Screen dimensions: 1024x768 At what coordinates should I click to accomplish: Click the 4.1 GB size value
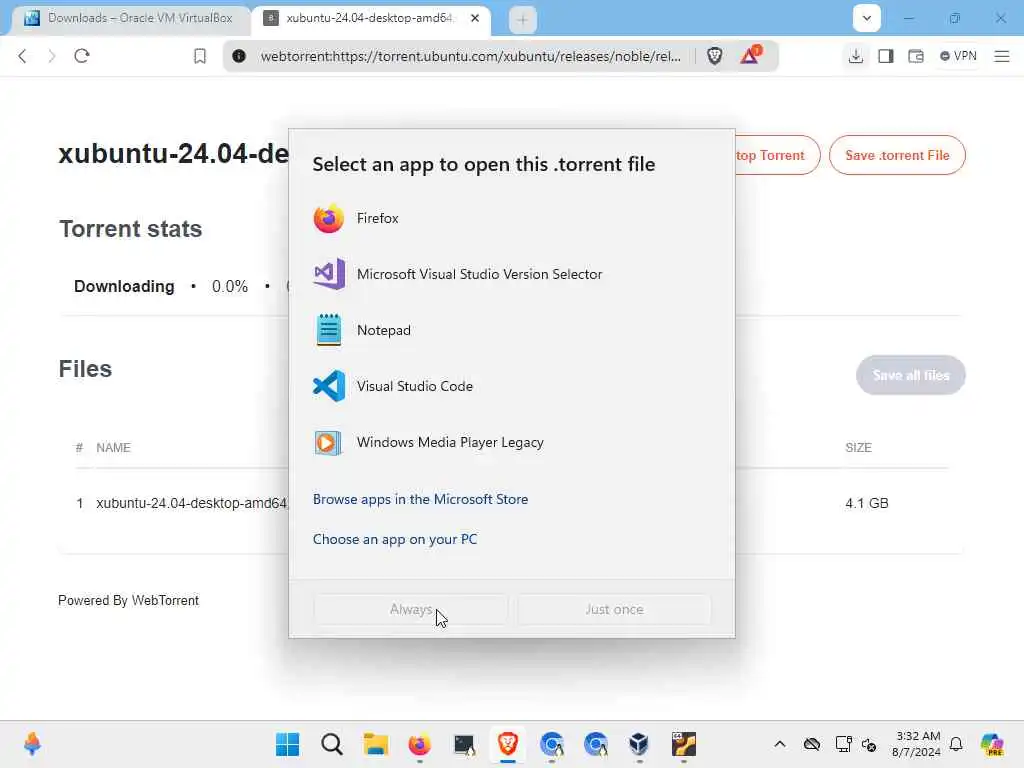click(867, 503)
